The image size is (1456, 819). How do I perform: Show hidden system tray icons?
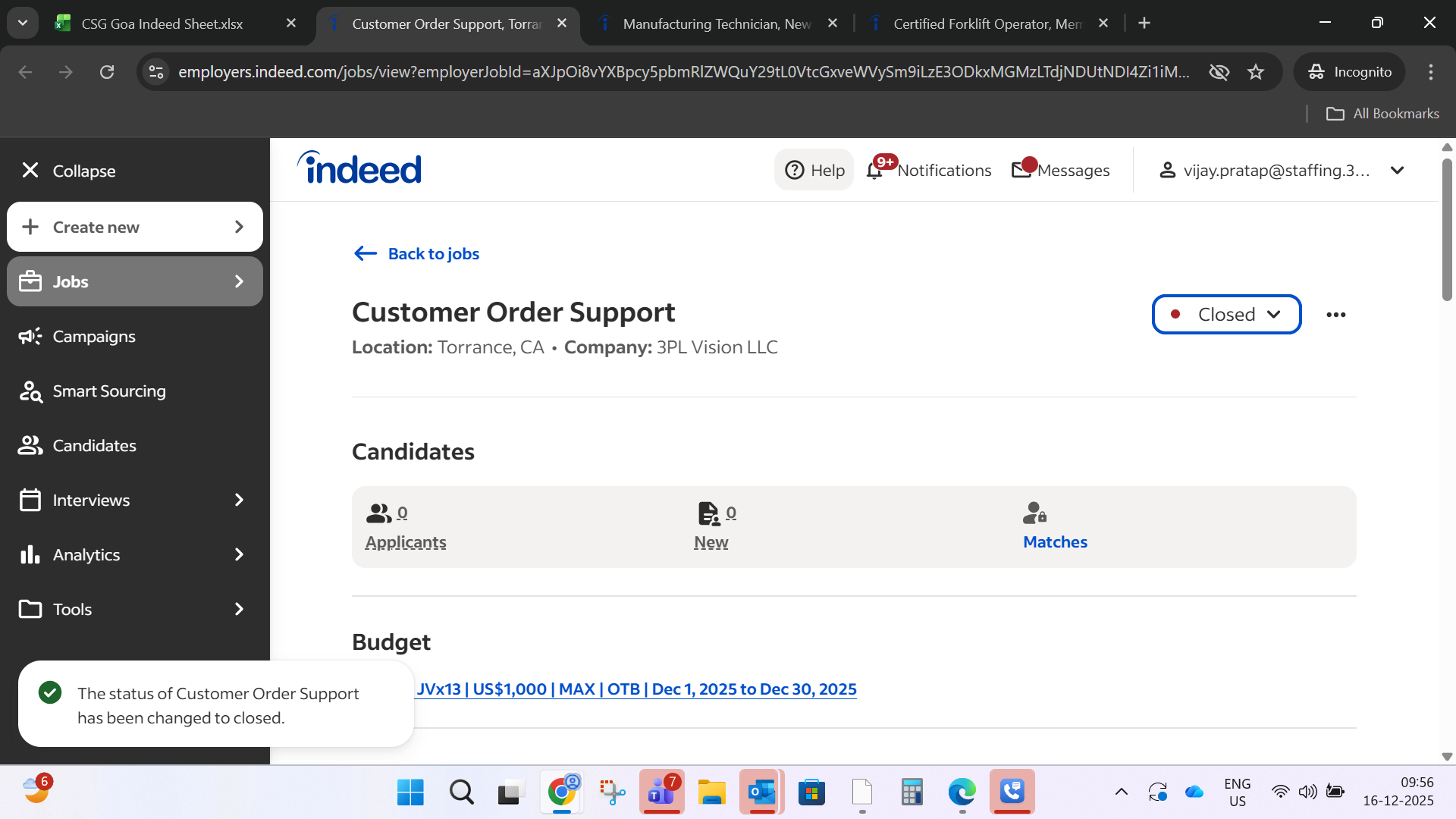1121,792
